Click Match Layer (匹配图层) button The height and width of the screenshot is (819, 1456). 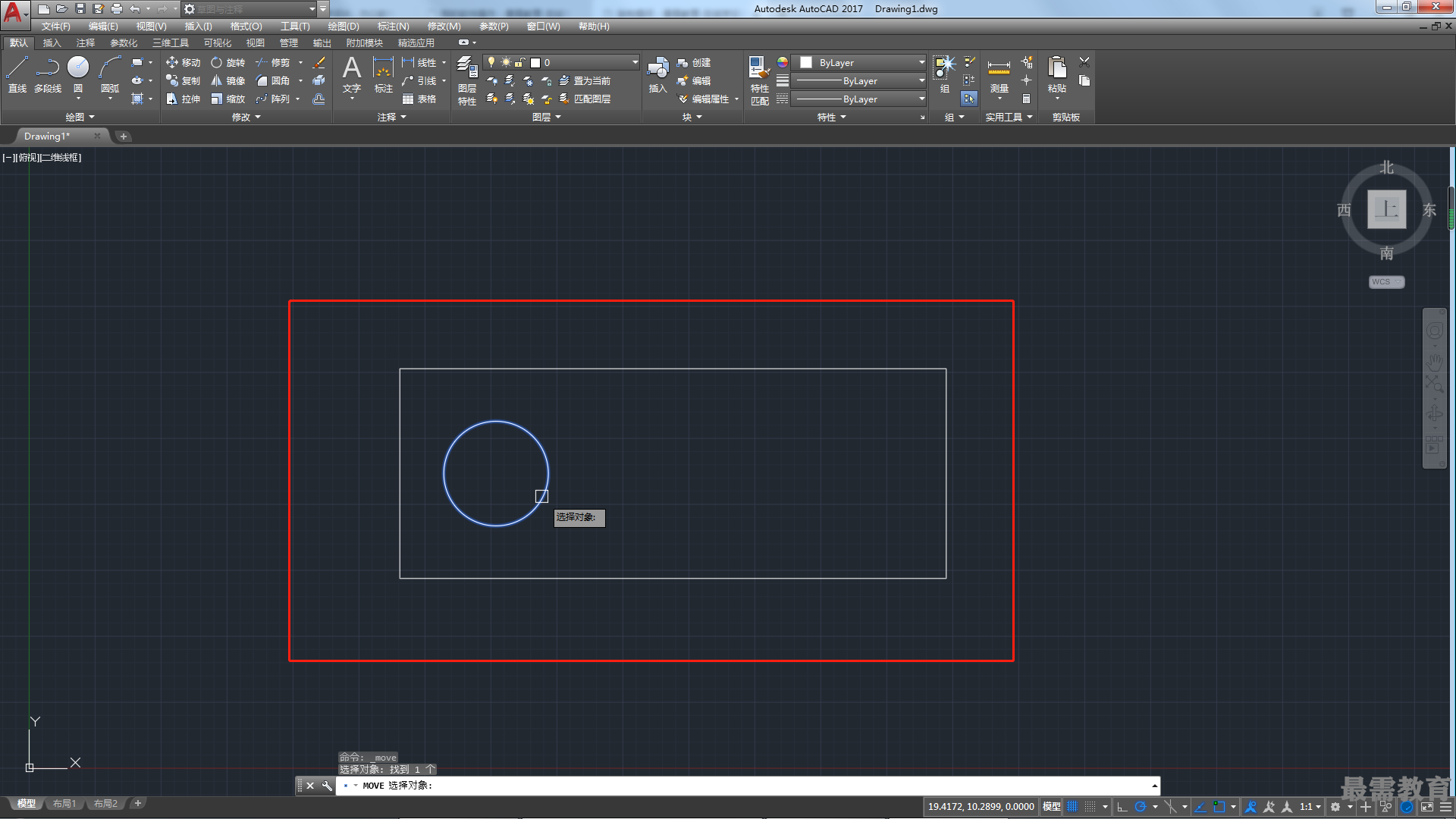[585, 99]
